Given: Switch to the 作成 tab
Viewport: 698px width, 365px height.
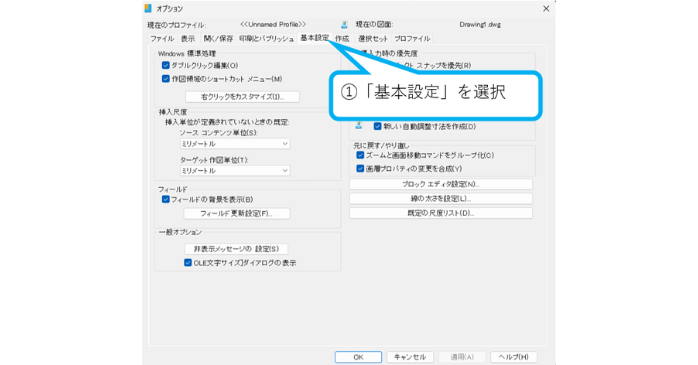Looking at the screenshot, I should (342, 39).
